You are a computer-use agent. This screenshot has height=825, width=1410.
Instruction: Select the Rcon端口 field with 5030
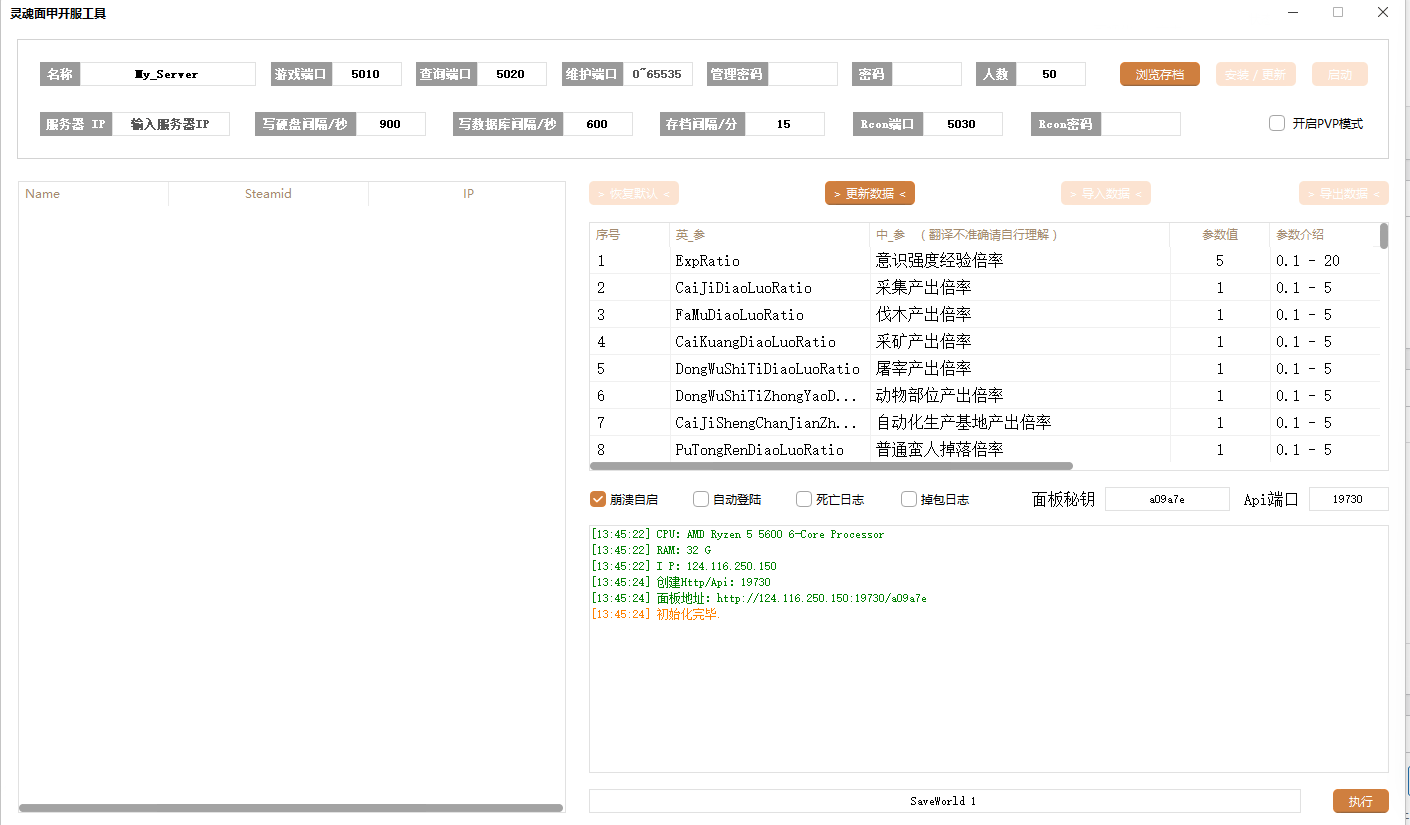(961, 124)
